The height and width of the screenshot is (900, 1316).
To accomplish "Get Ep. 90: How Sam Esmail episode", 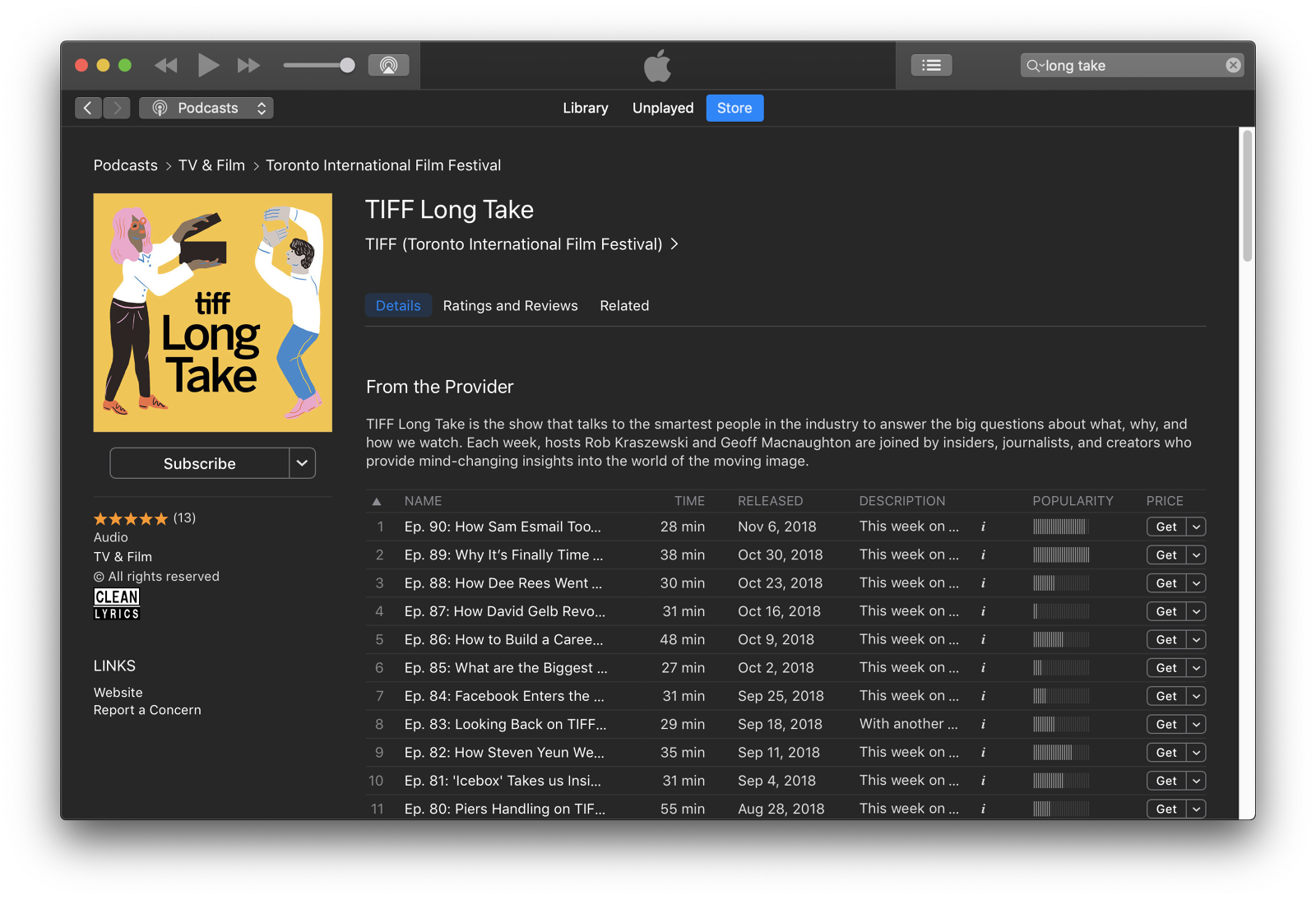I will click(x=1166, y=527).
